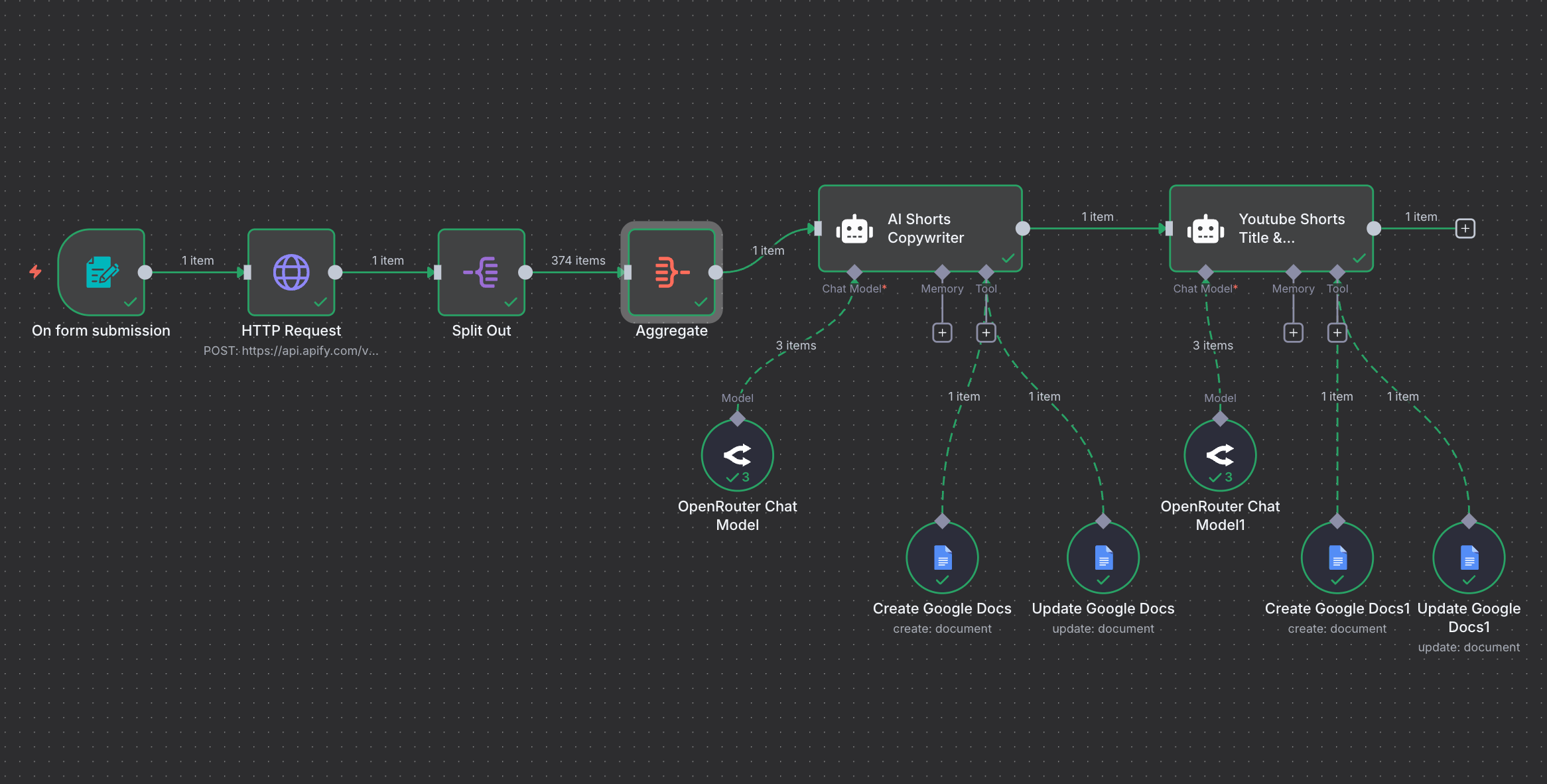1547x784 pixels.
Task: Select the On form submission trigger node
Action: coord(101,272)
